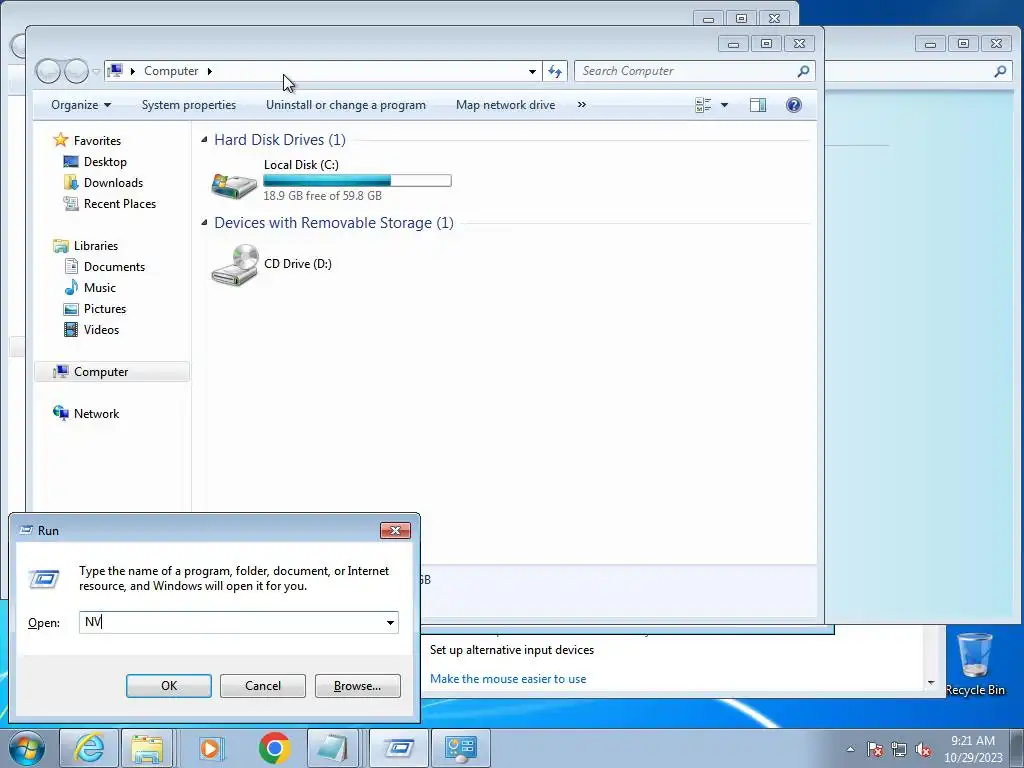Open Explorer help with question mark icon
The height and width of the screenshot is (768, 1024).
(x=793, y=105)
